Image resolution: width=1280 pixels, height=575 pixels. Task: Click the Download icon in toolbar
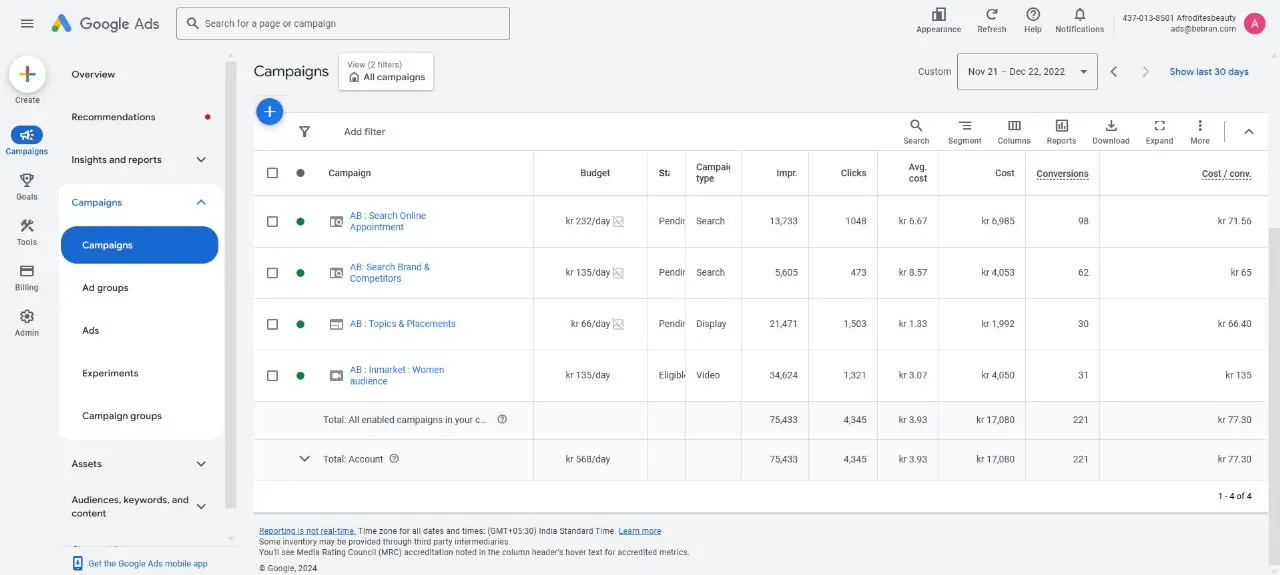(x=1111, y=126)
